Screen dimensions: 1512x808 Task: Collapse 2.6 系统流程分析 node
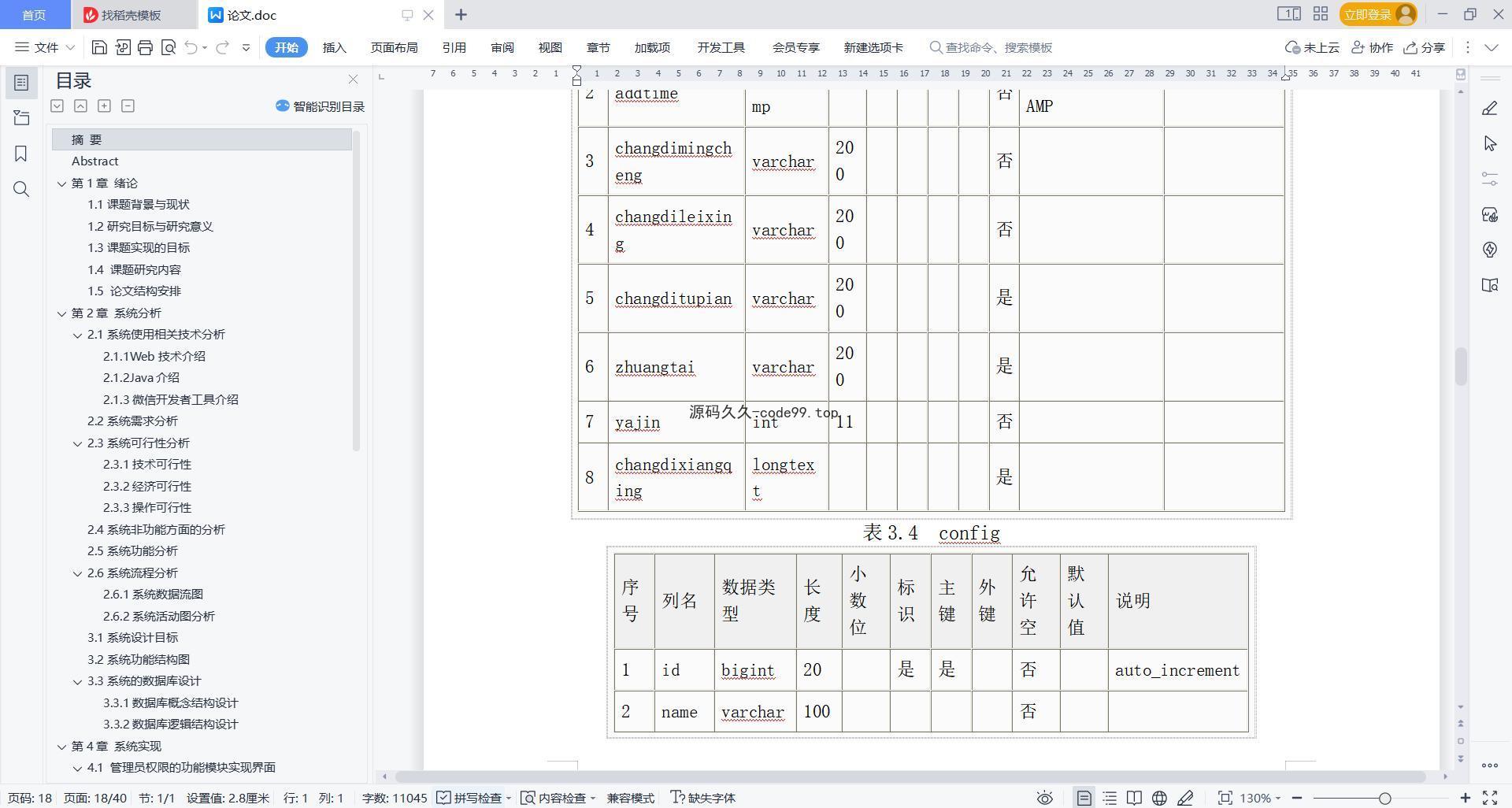(77, 573)
